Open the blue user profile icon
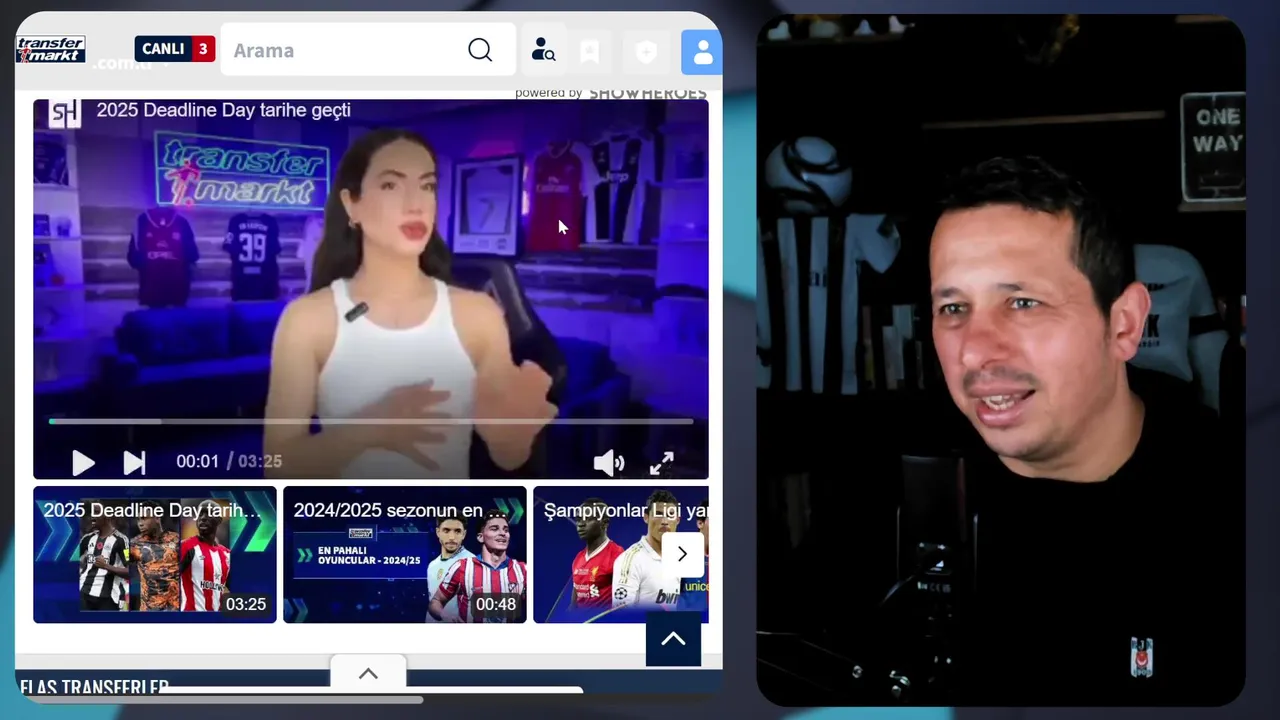1280x720 pixels. coord(702,52)
